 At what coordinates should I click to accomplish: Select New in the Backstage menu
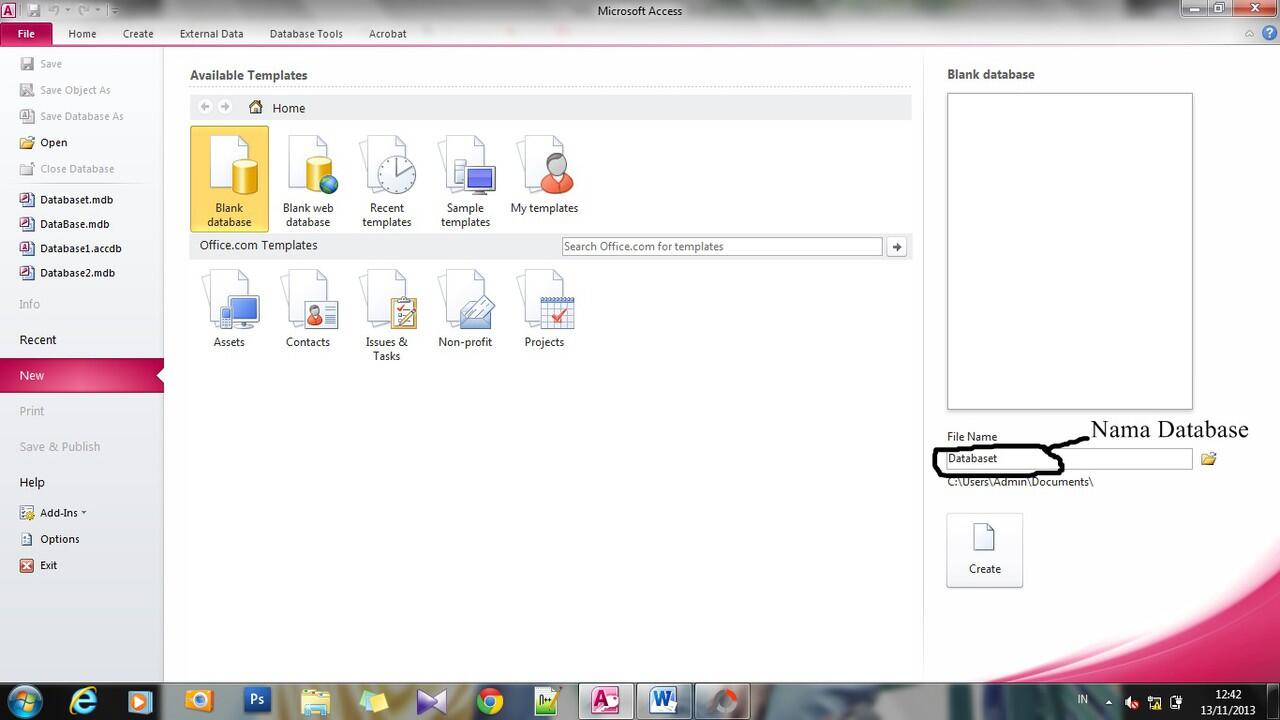click(x=82, y=375)
